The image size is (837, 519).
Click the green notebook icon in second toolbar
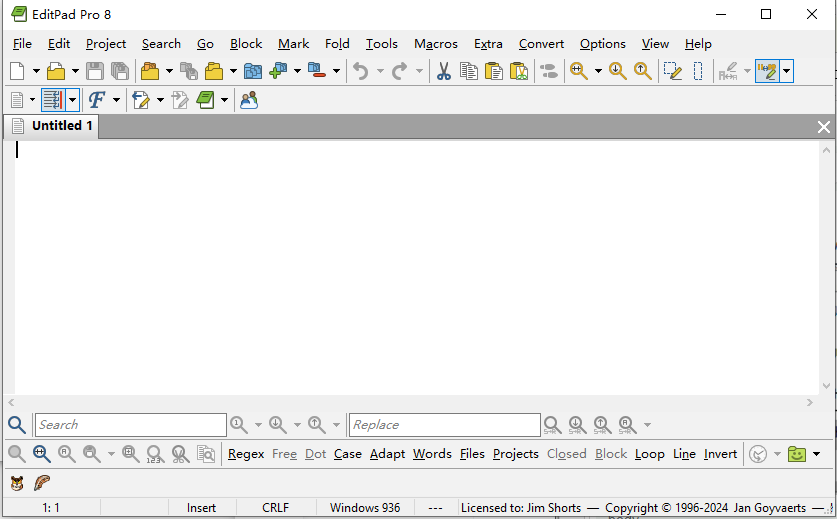tap(205, 100)
